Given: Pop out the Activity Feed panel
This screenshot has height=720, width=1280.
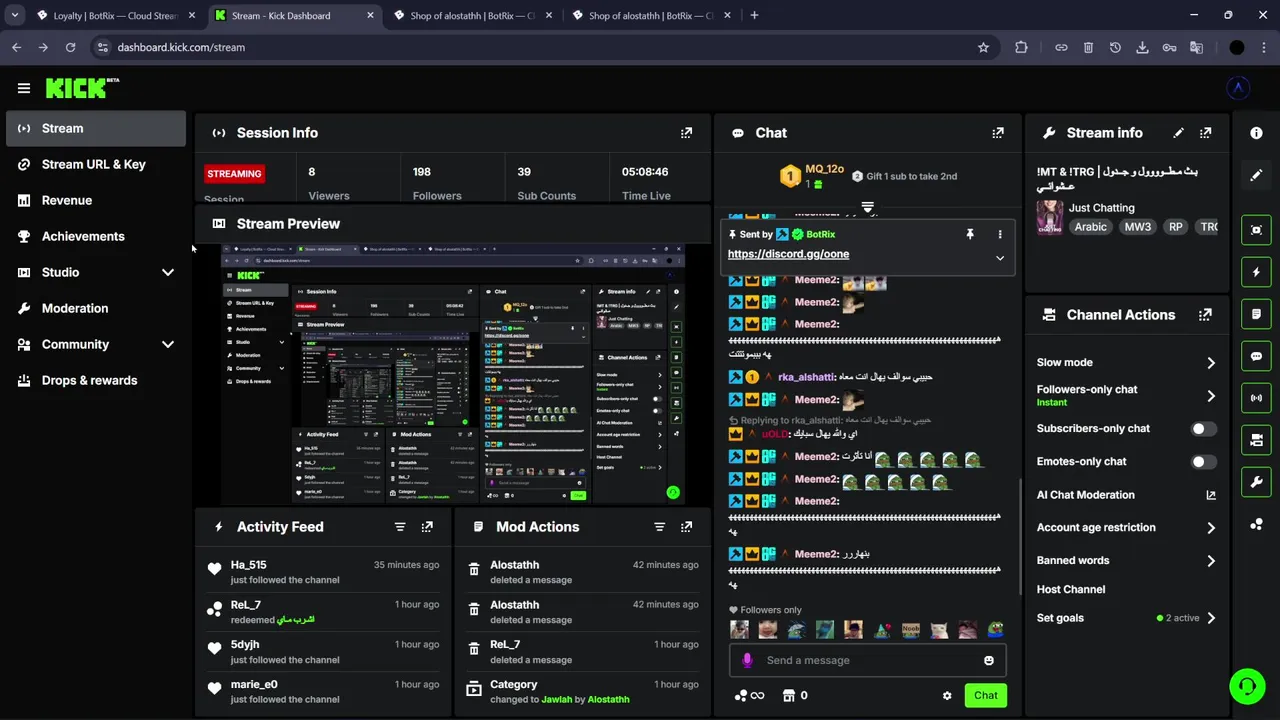Looking at the screenshot, I should (x=427, y=527).
